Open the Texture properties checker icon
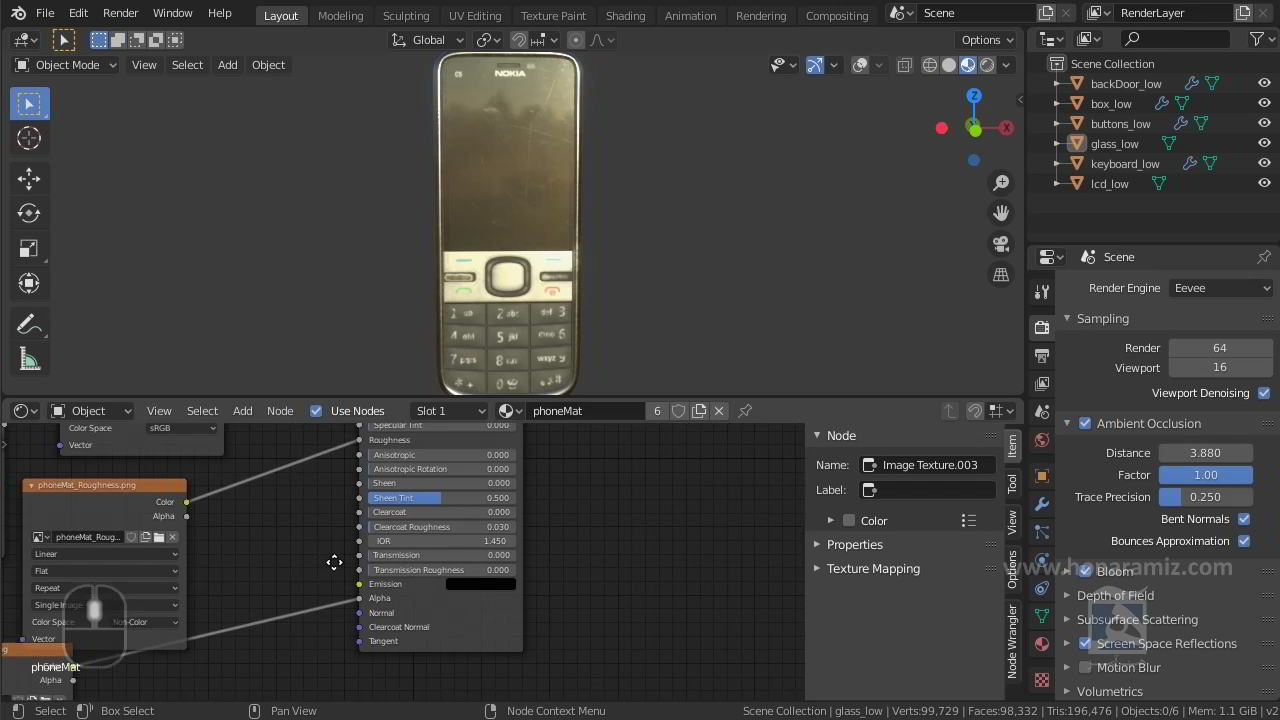This screenshot has height=720, width=1280. (1042, 680)
